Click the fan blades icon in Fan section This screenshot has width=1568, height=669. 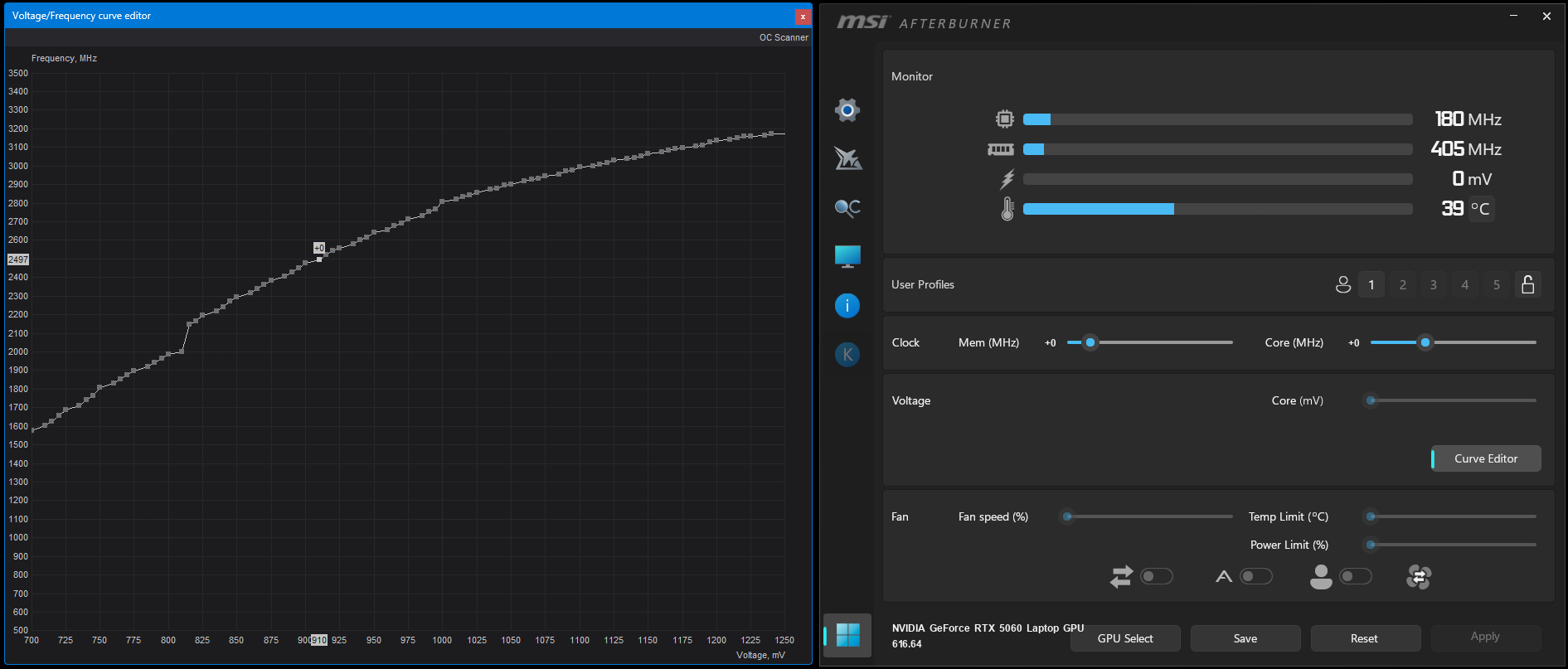coord(1419,576)
